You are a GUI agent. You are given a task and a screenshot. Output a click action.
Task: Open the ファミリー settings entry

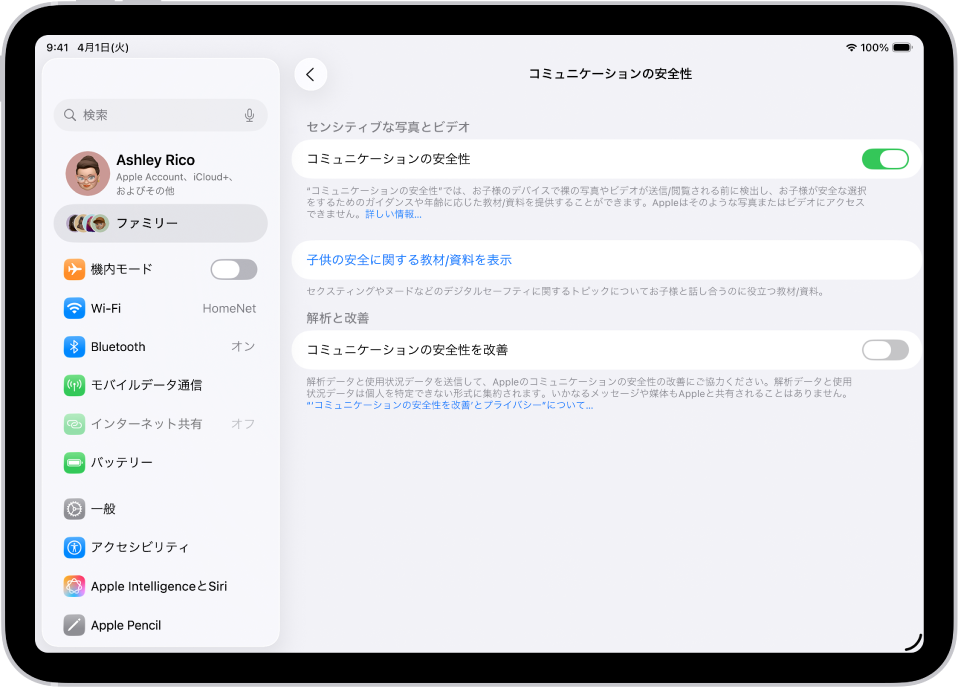[160, 223]
